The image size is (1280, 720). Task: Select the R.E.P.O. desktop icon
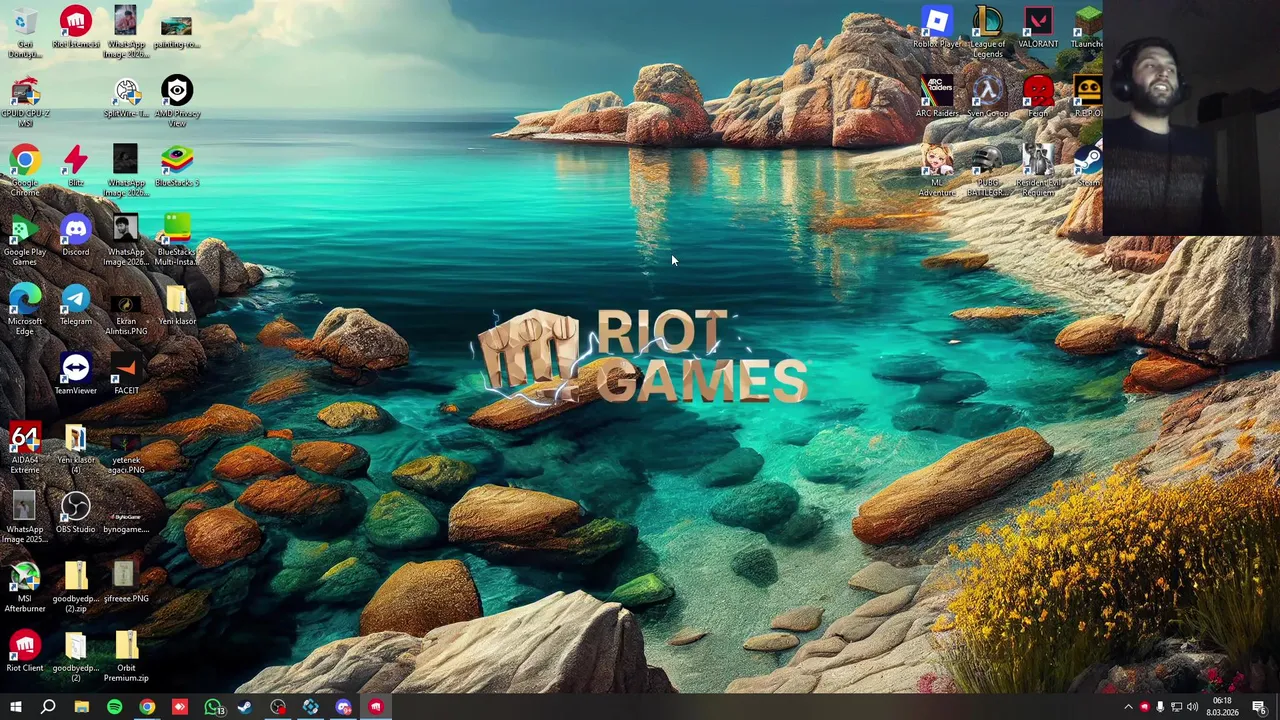coord(1087,97)
